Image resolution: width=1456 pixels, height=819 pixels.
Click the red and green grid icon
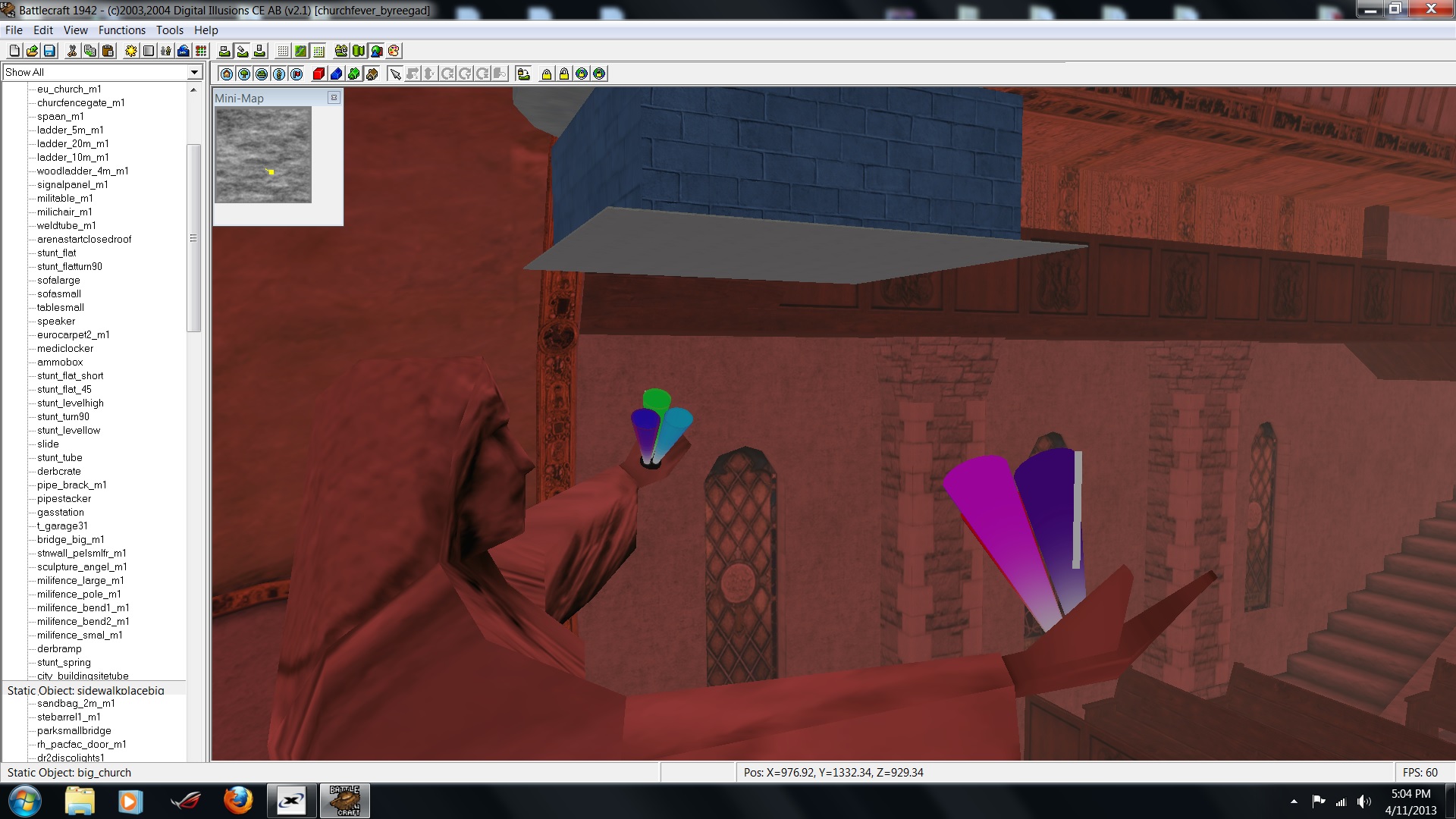(x=201, y=51)
